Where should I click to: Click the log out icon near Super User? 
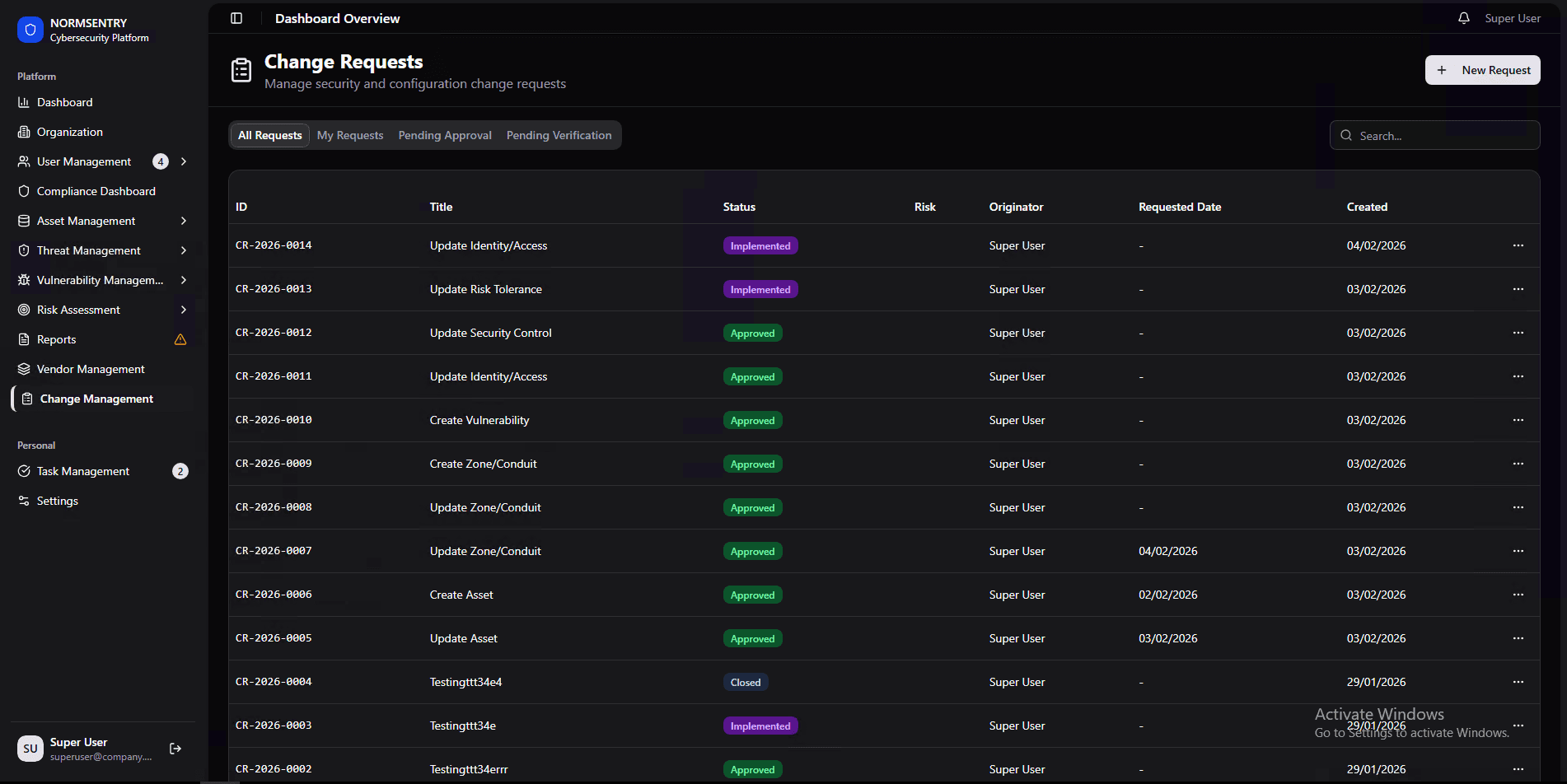coord(175,748)
